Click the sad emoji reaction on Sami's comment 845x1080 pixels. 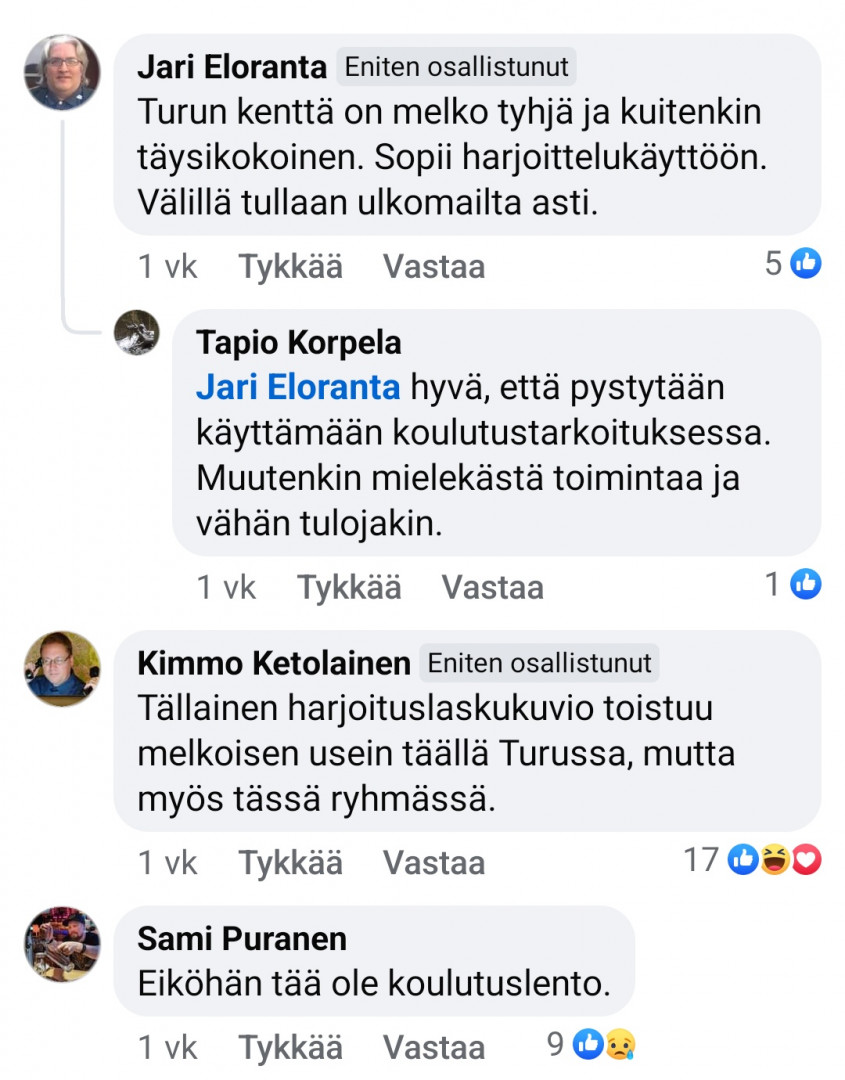click(x=620, y=1045)
